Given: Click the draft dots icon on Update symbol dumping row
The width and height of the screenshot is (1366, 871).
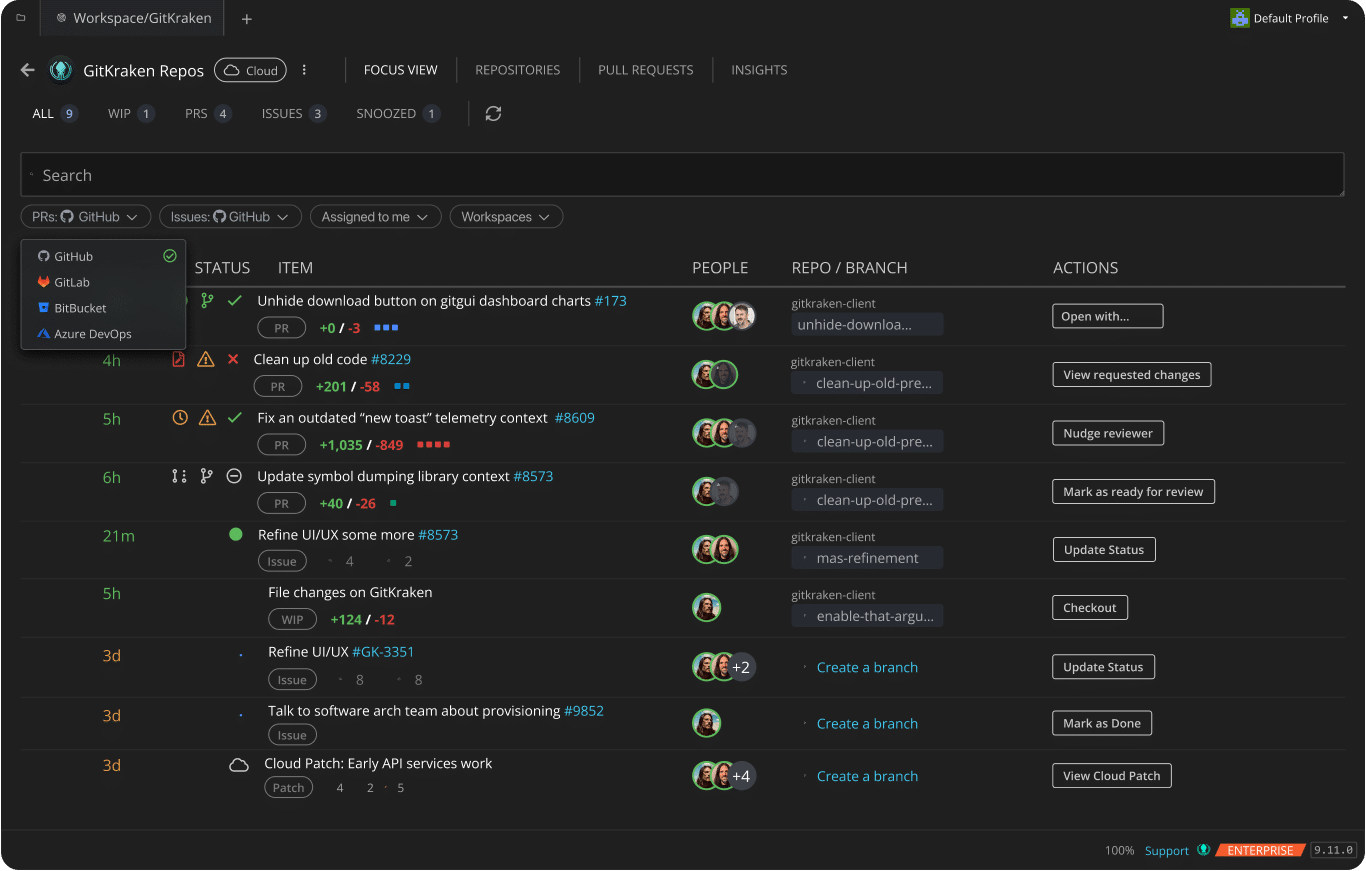Looking at the screenshot, I should [179, 477].
